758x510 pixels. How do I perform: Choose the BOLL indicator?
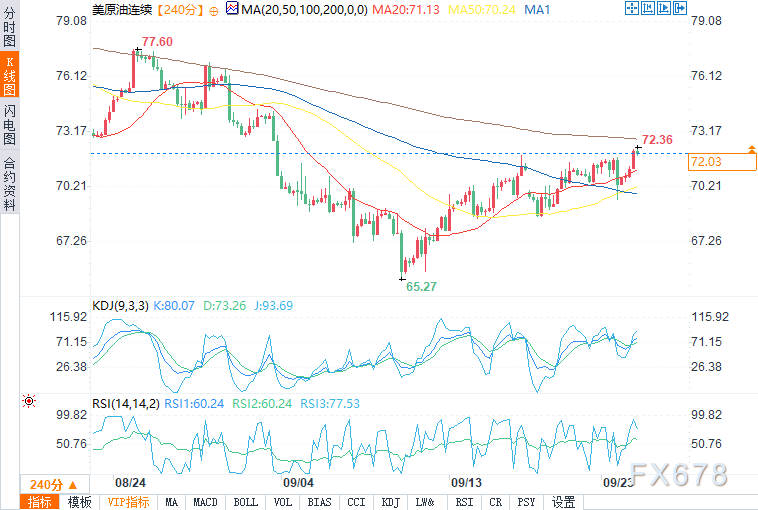pos(246,502)
